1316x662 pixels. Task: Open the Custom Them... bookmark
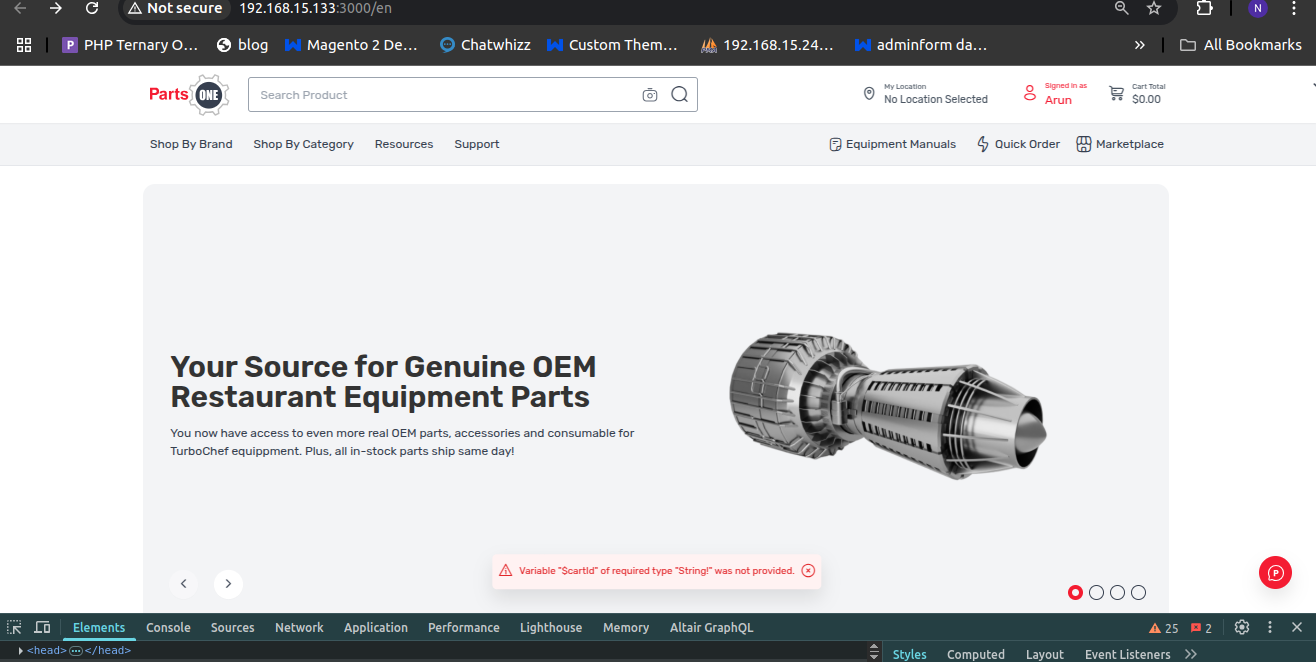click(612, 45)
